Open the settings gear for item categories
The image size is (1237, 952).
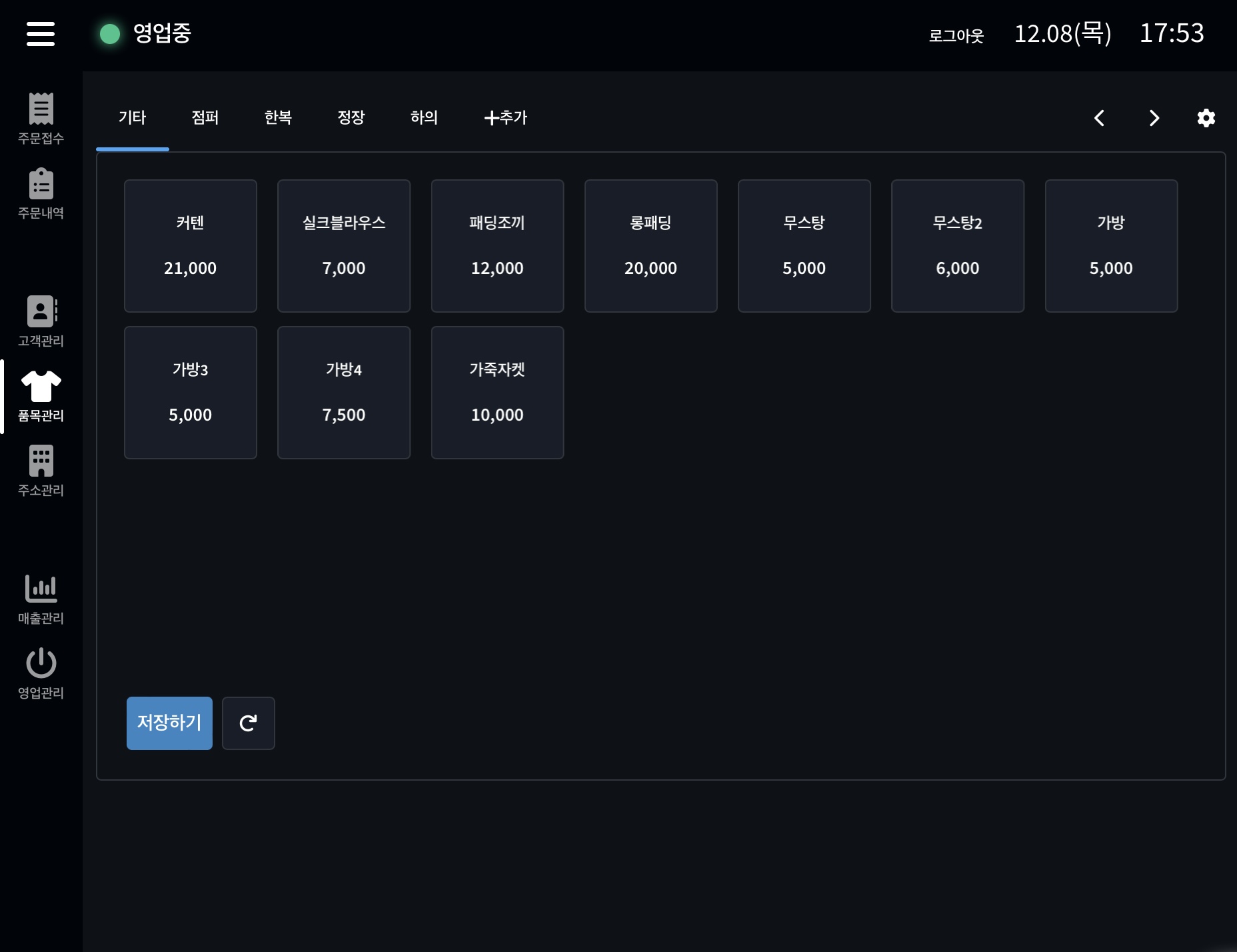click(1206, 118)
